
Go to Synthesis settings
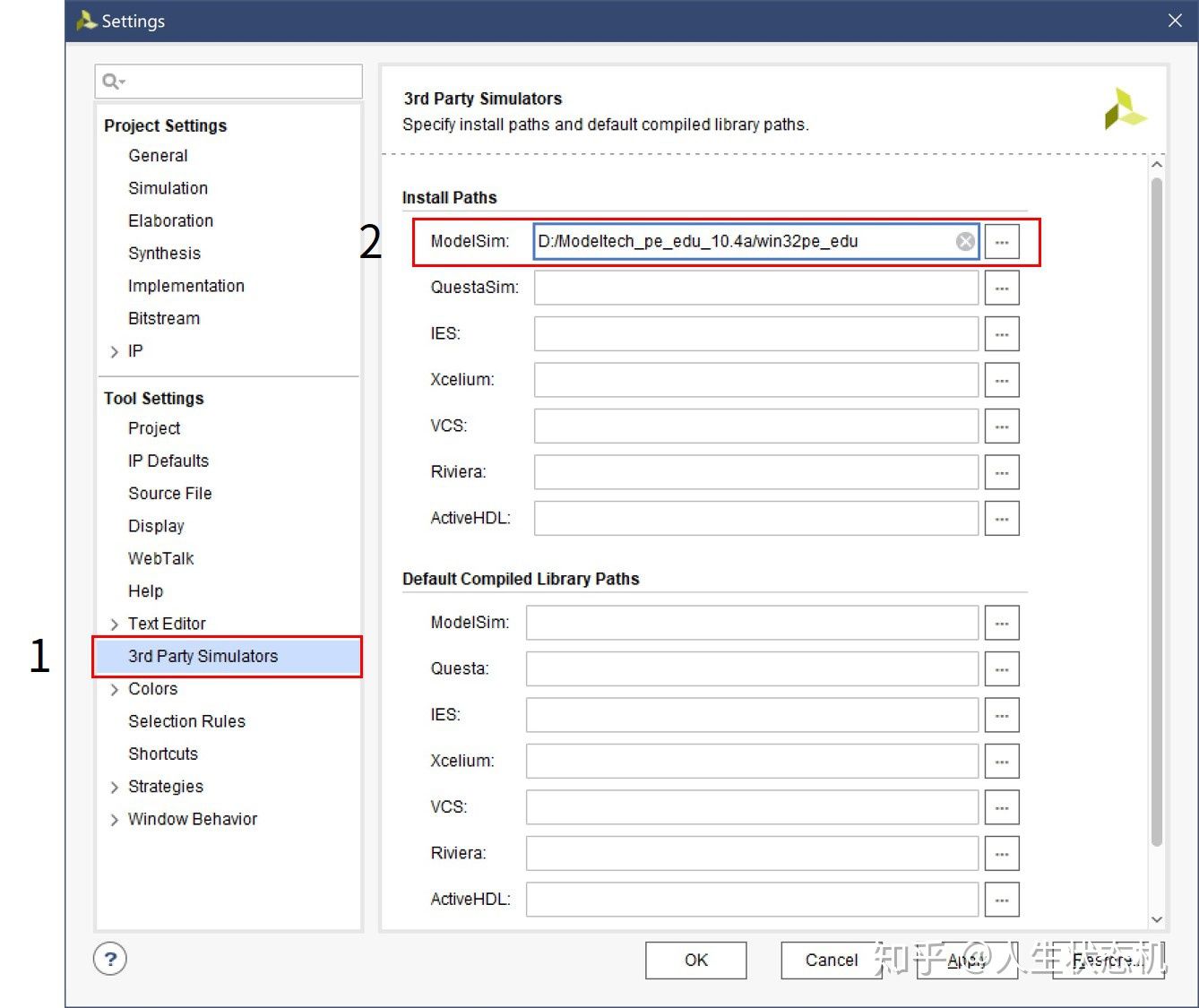click(164, 254)
